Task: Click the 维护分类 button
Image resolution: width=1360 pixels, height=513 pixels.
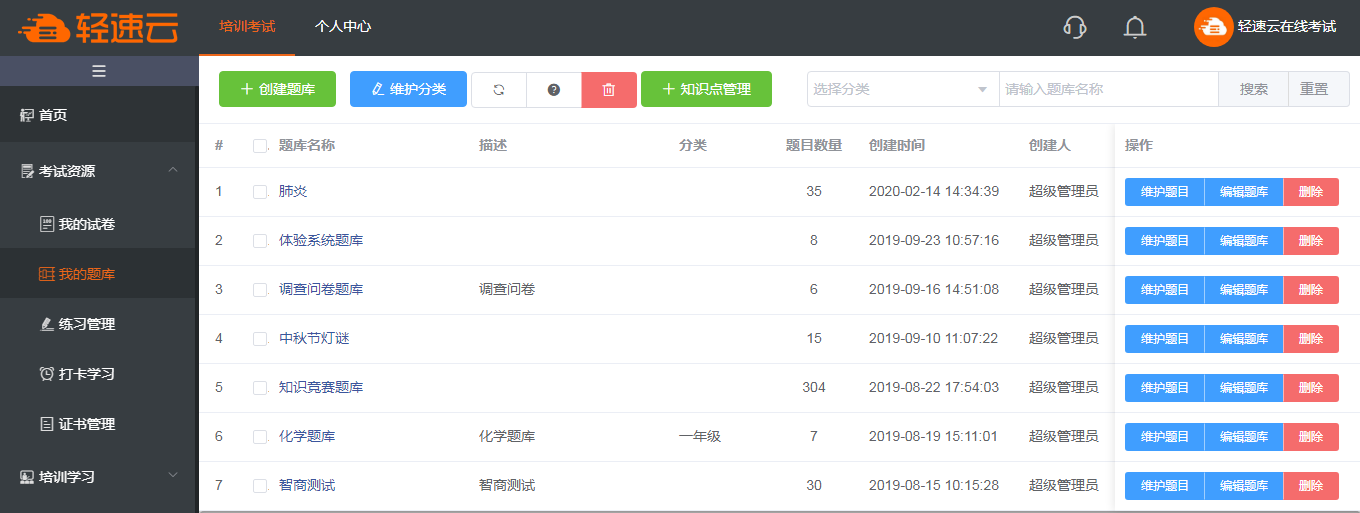Action: [x=408, y=89]
